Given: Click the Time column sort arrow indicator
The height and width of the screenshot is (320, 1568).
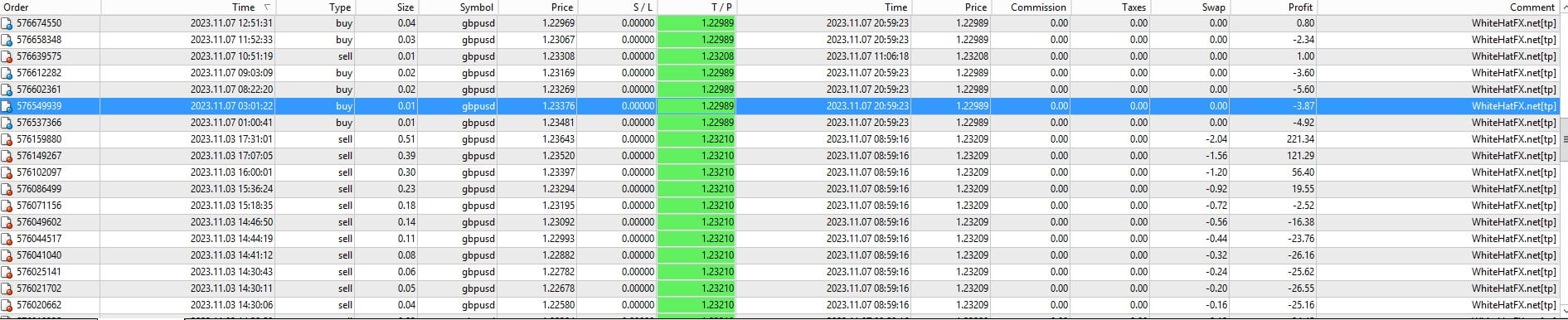Looking at the screenshot, I should tap(267, 7).
